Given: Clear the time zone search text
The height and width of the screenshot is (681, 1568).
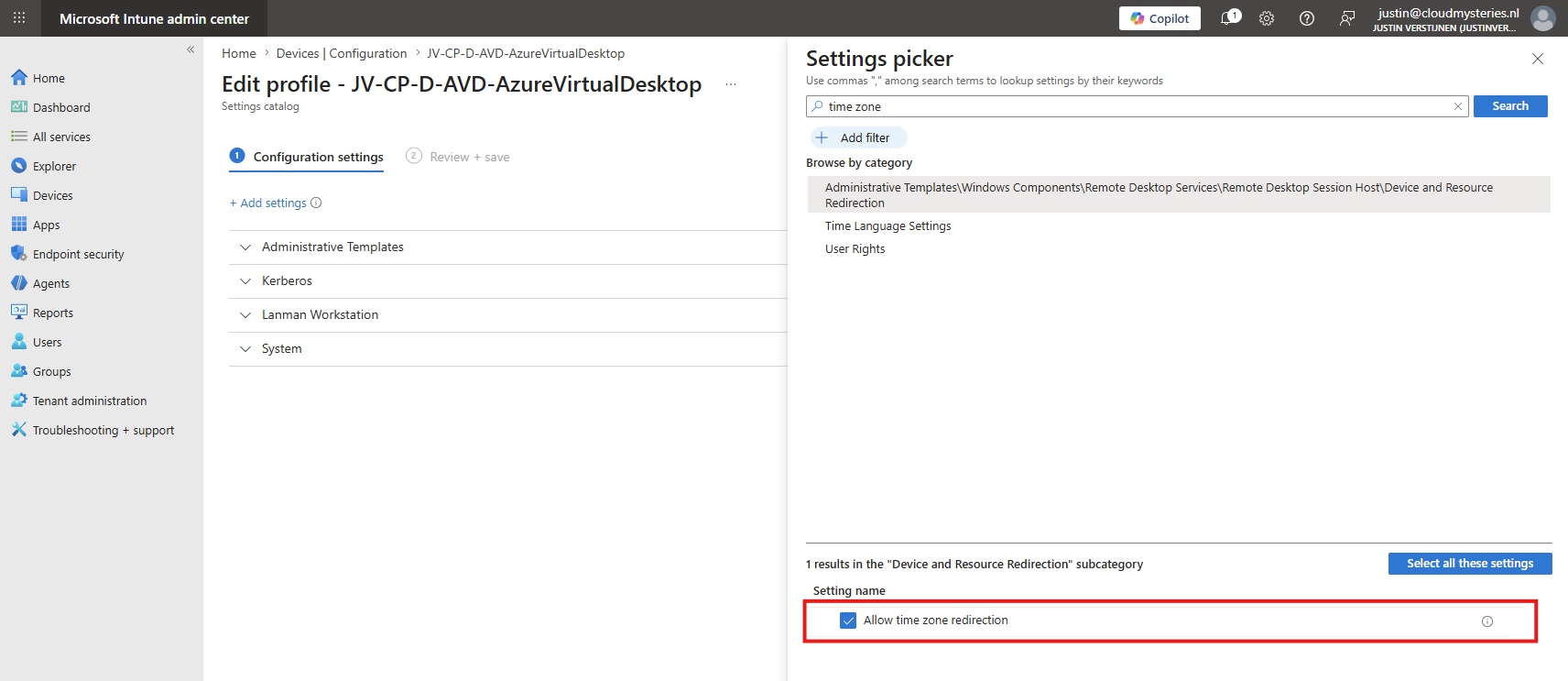Looking at the screenshot, I should [1457, 106].
